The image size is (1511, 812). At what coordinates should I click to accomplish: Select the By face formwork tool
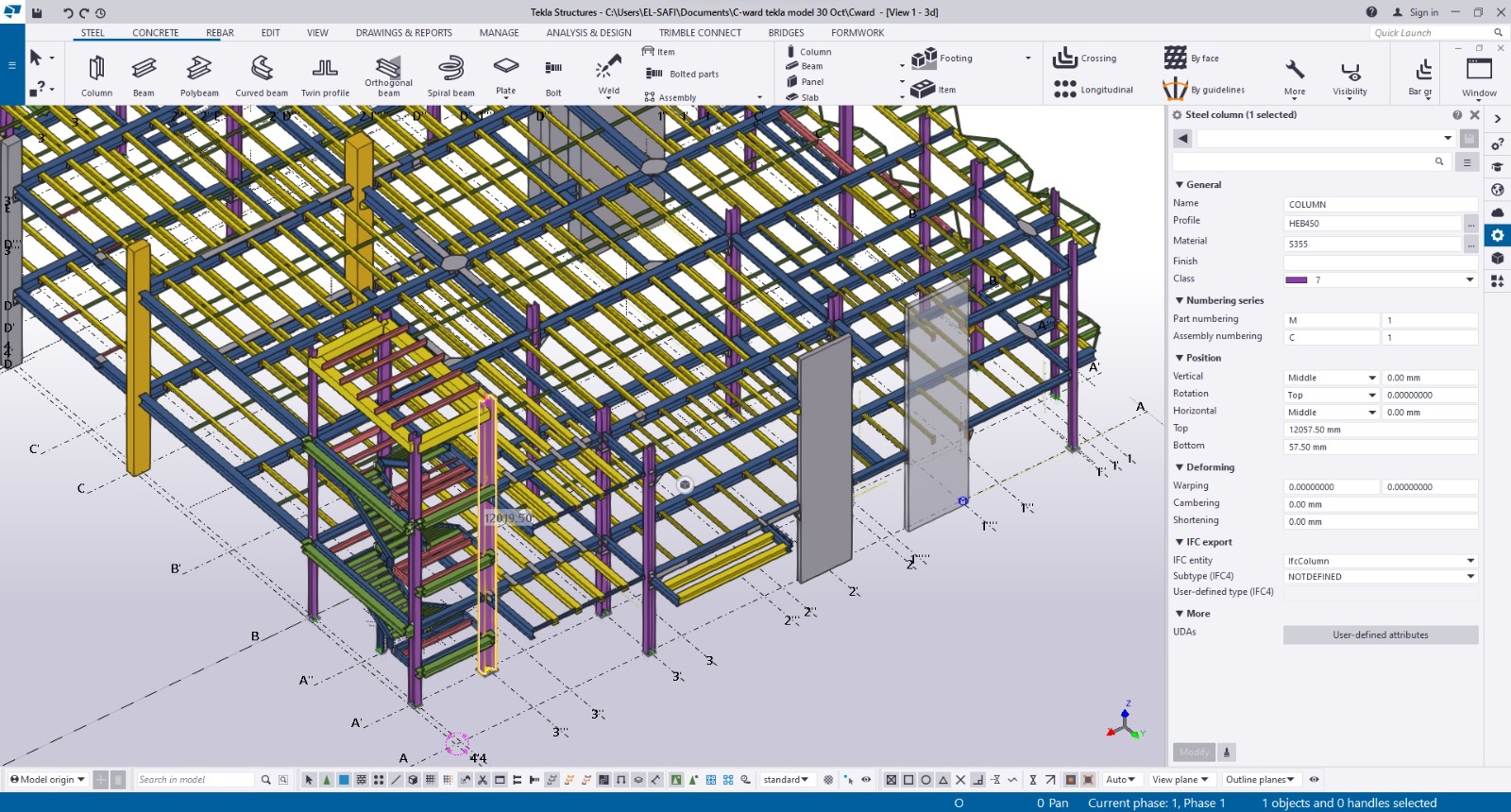(x=1192, y=59)
